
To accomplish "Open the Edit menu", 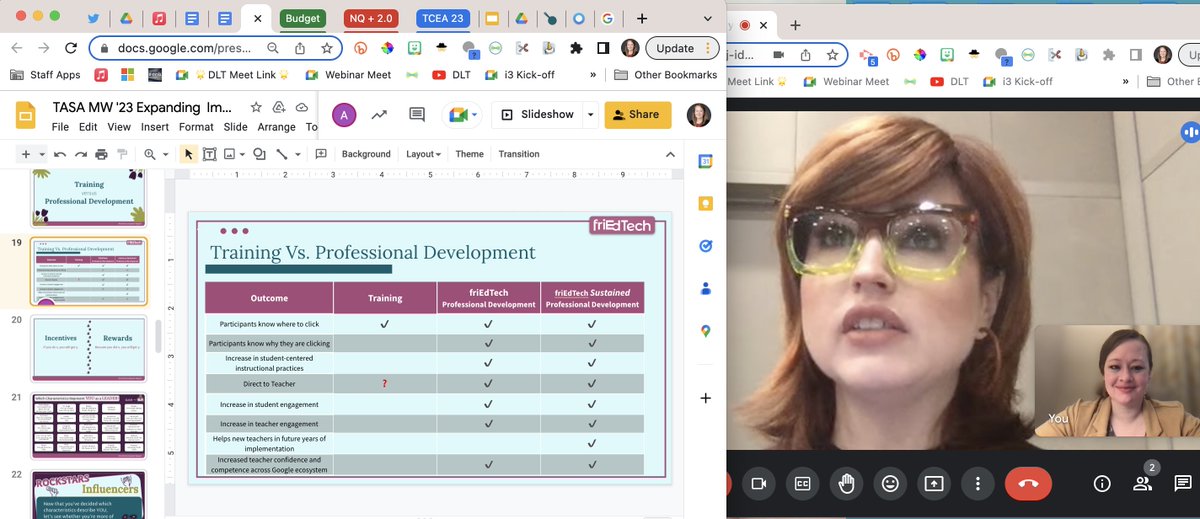I will (x=89, y=127).
